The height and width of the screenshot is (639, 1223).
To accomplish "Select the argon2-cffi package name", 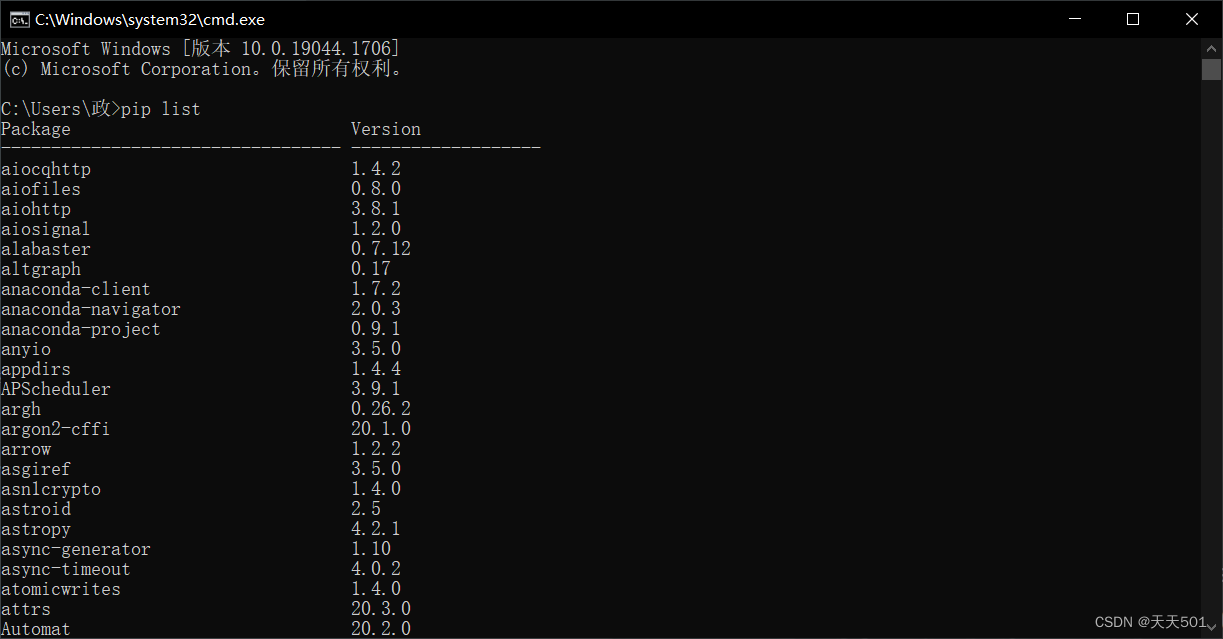I will [56, 429].
